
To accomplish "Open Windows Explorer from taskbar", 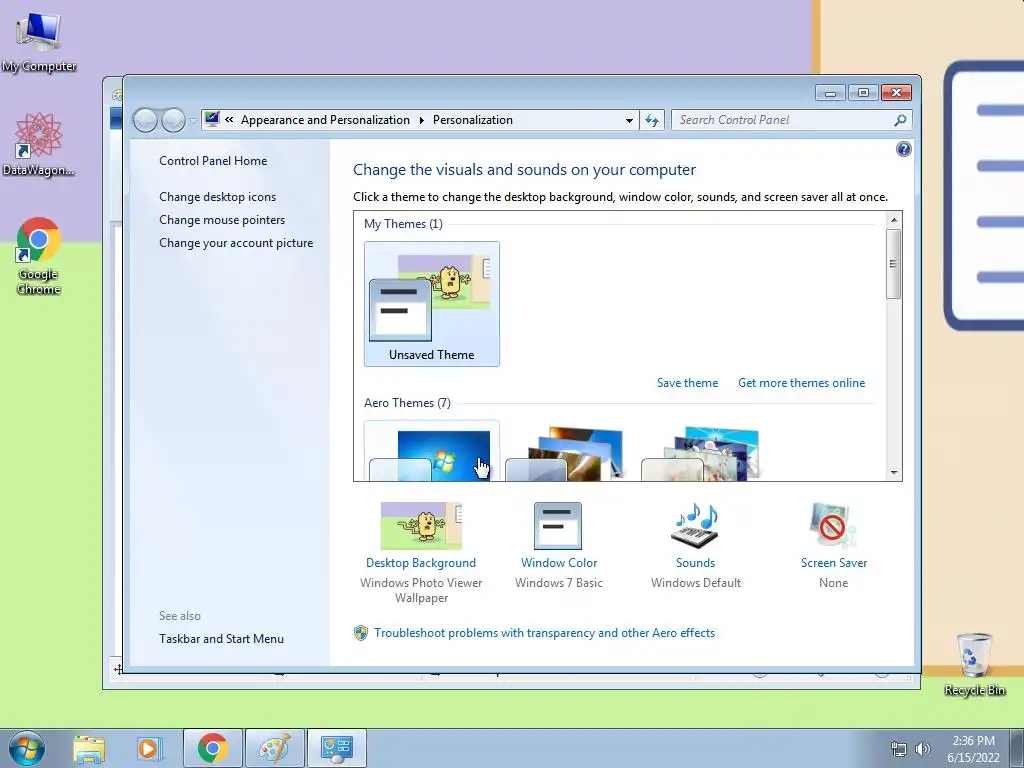I will coord(89,748).
